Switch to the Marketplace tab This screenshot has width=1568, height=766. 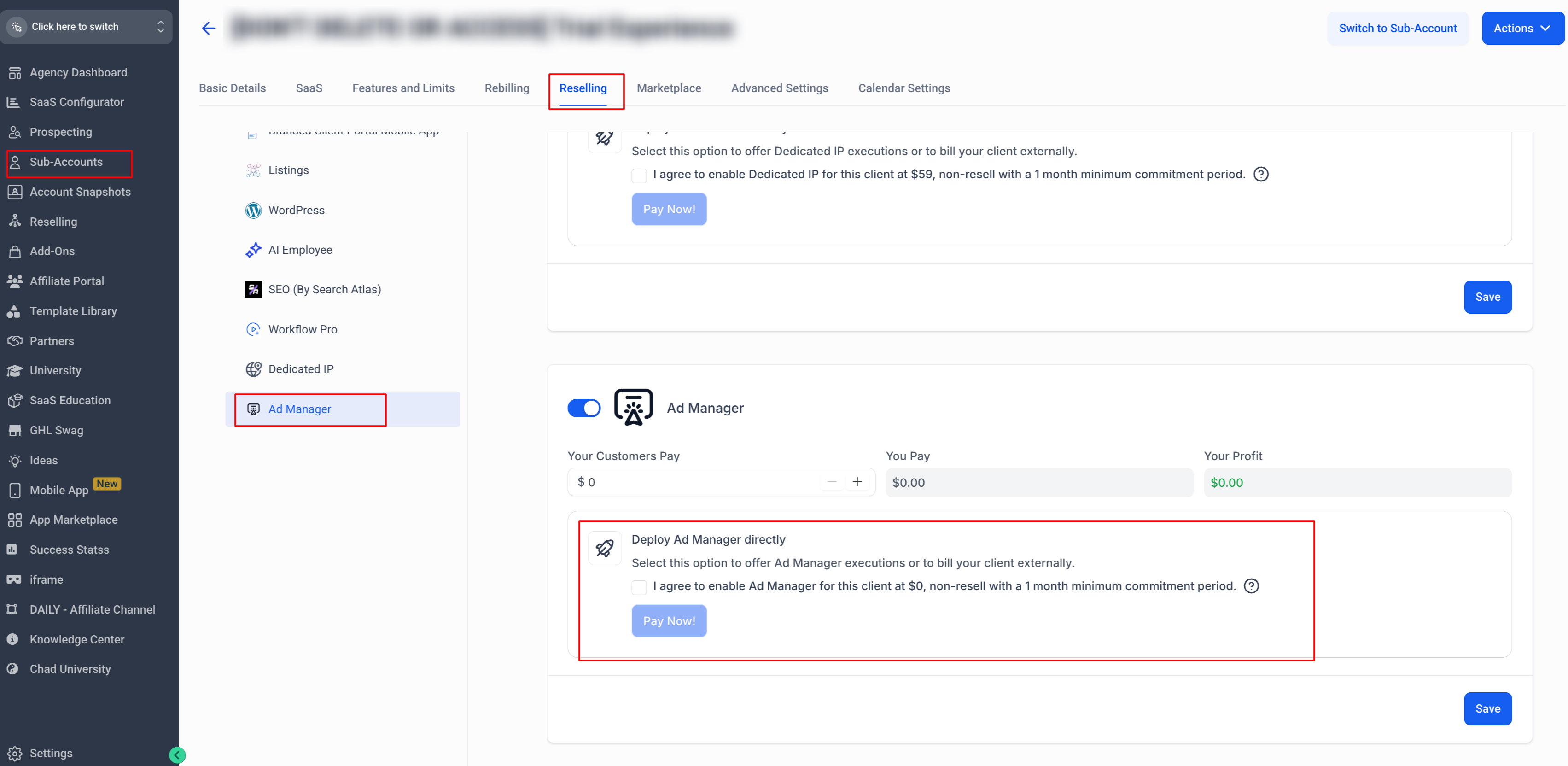tap(668, 88)
